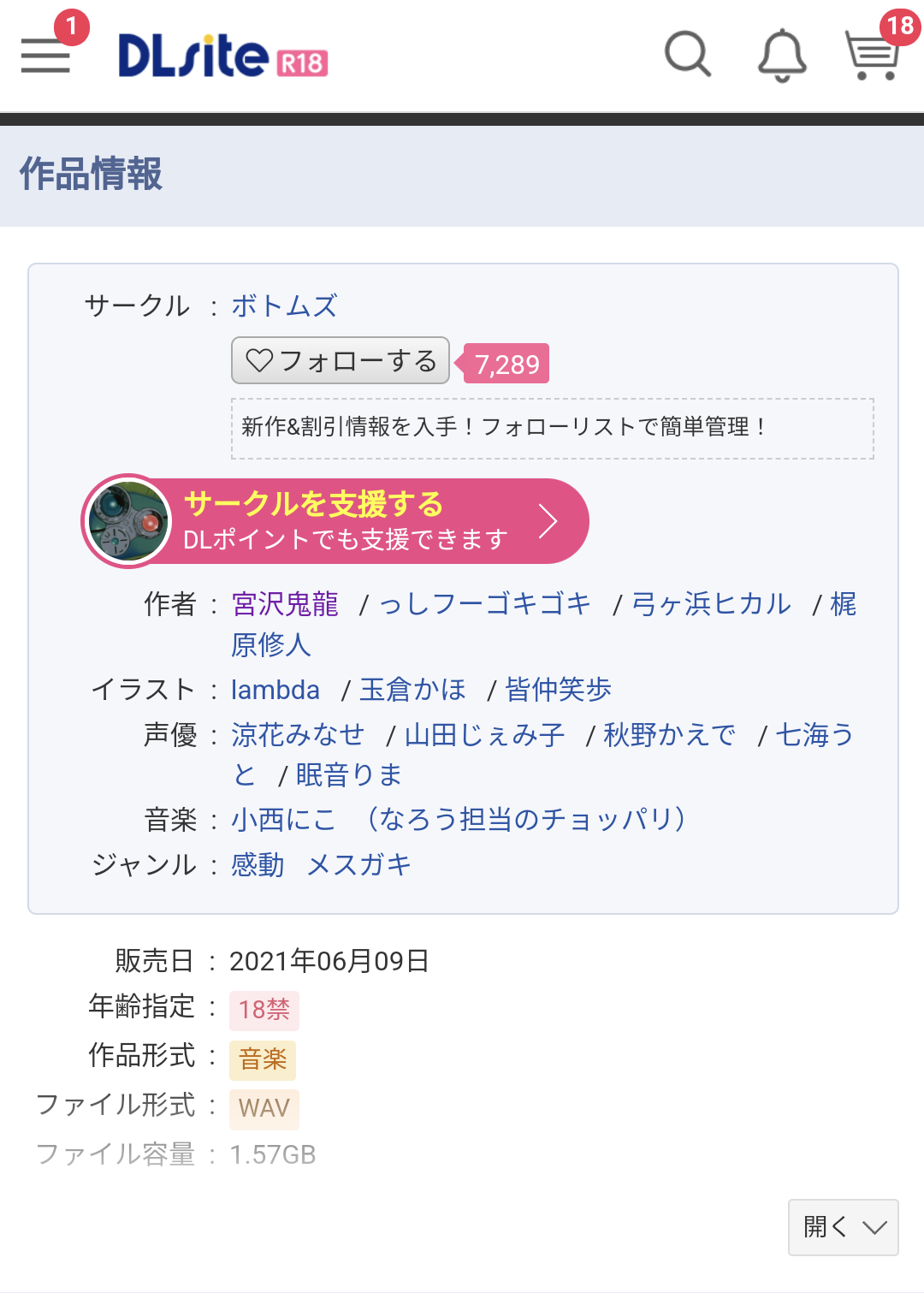The width and height of the screenshot is (924, 1293).
Task: Toggle follow for the circle (フォローする)
Action: coord(341,361)
